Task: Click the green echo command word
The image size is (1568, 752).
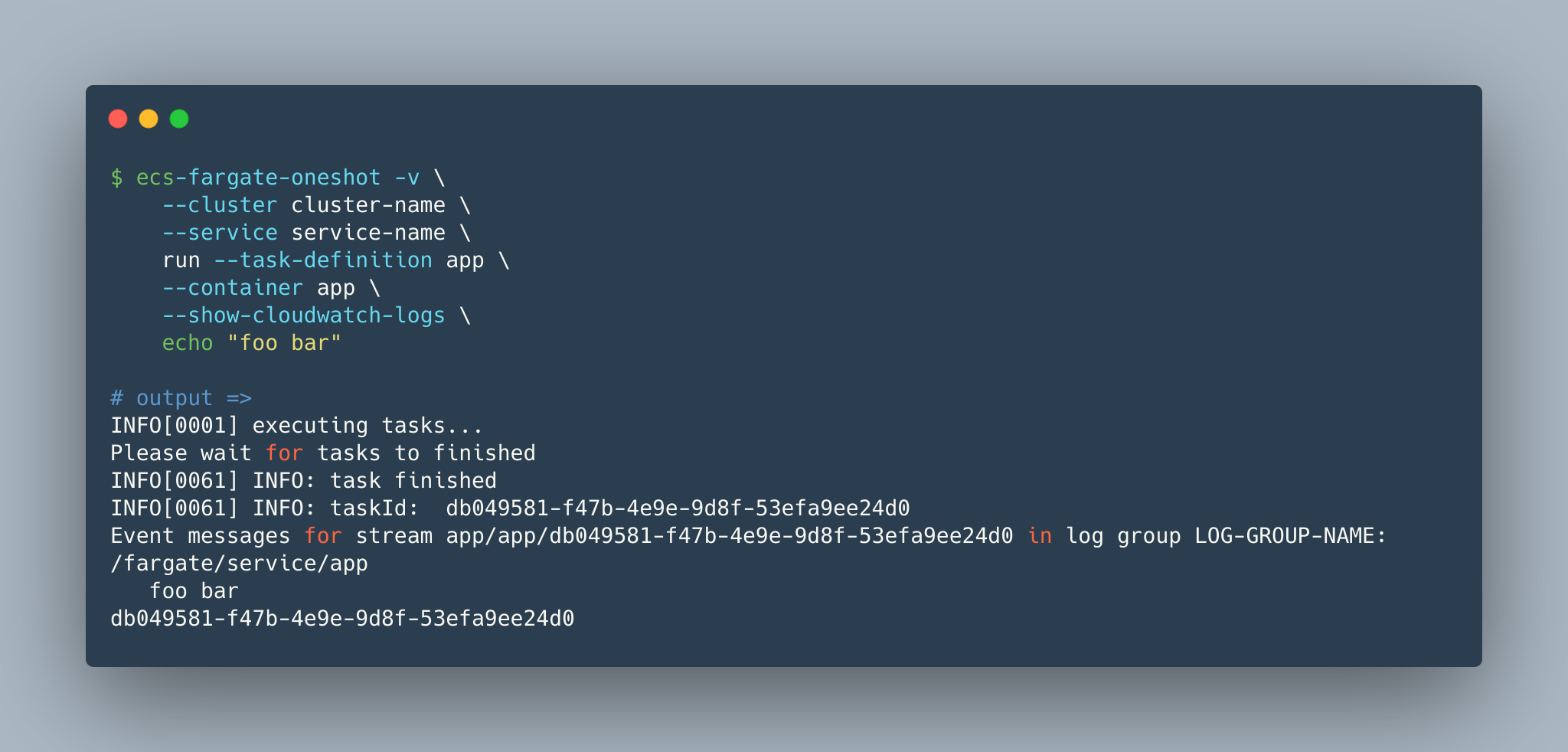Action: pos(188,343)
